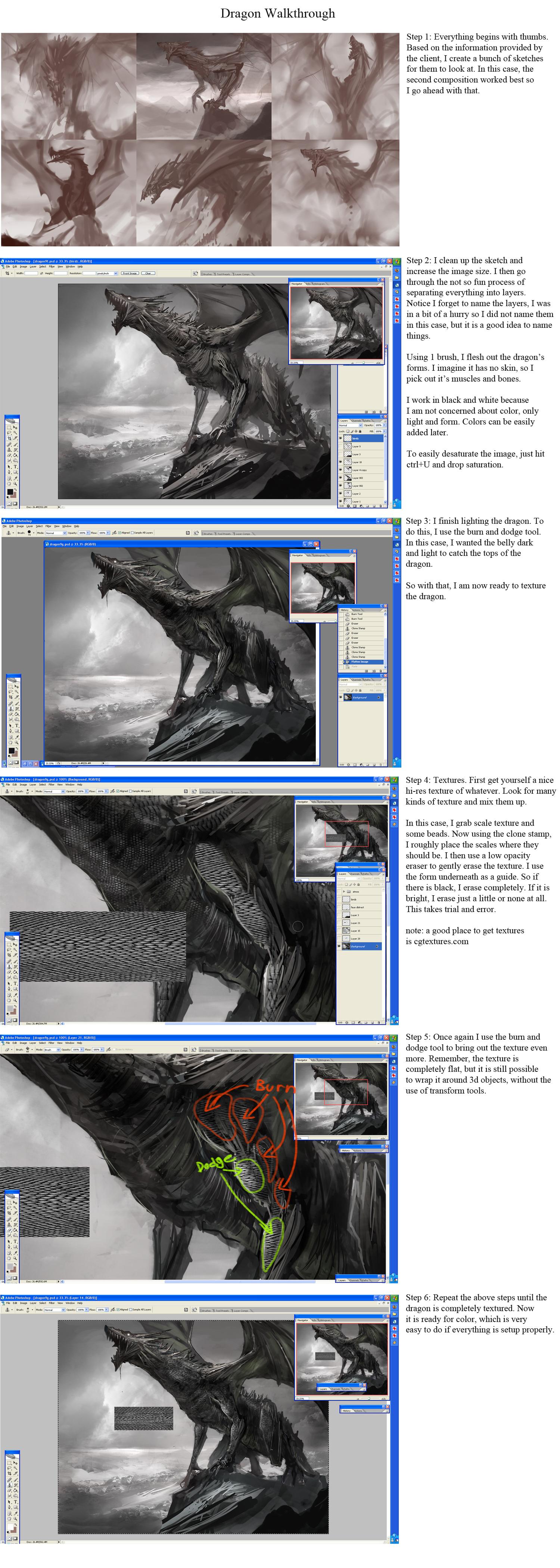Click Front Image button in Step 2 options bar
The width and height of the screenshot is (560, 1568).
(130, 273)
